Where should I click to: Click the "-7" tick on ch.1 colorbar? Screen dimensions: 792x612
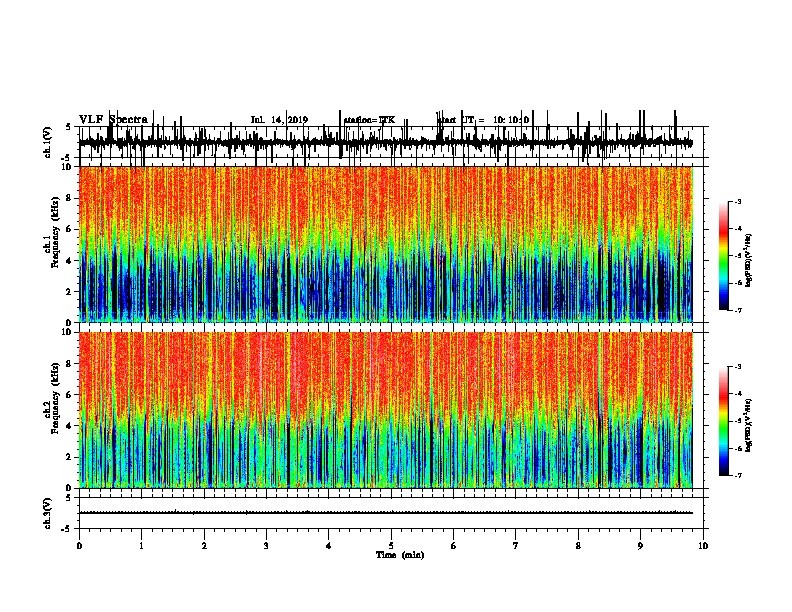pyautogui.click(x=737, y=310)
